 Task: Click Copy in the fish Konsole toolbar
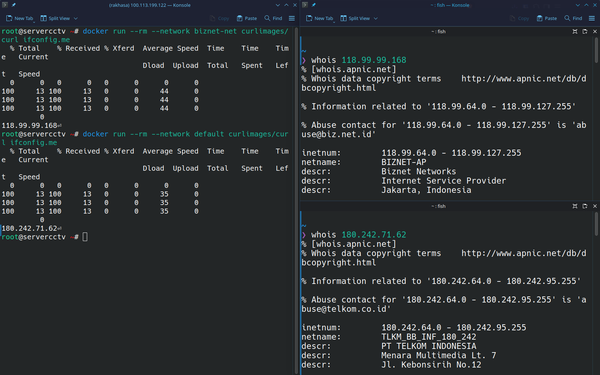[519, 18]
